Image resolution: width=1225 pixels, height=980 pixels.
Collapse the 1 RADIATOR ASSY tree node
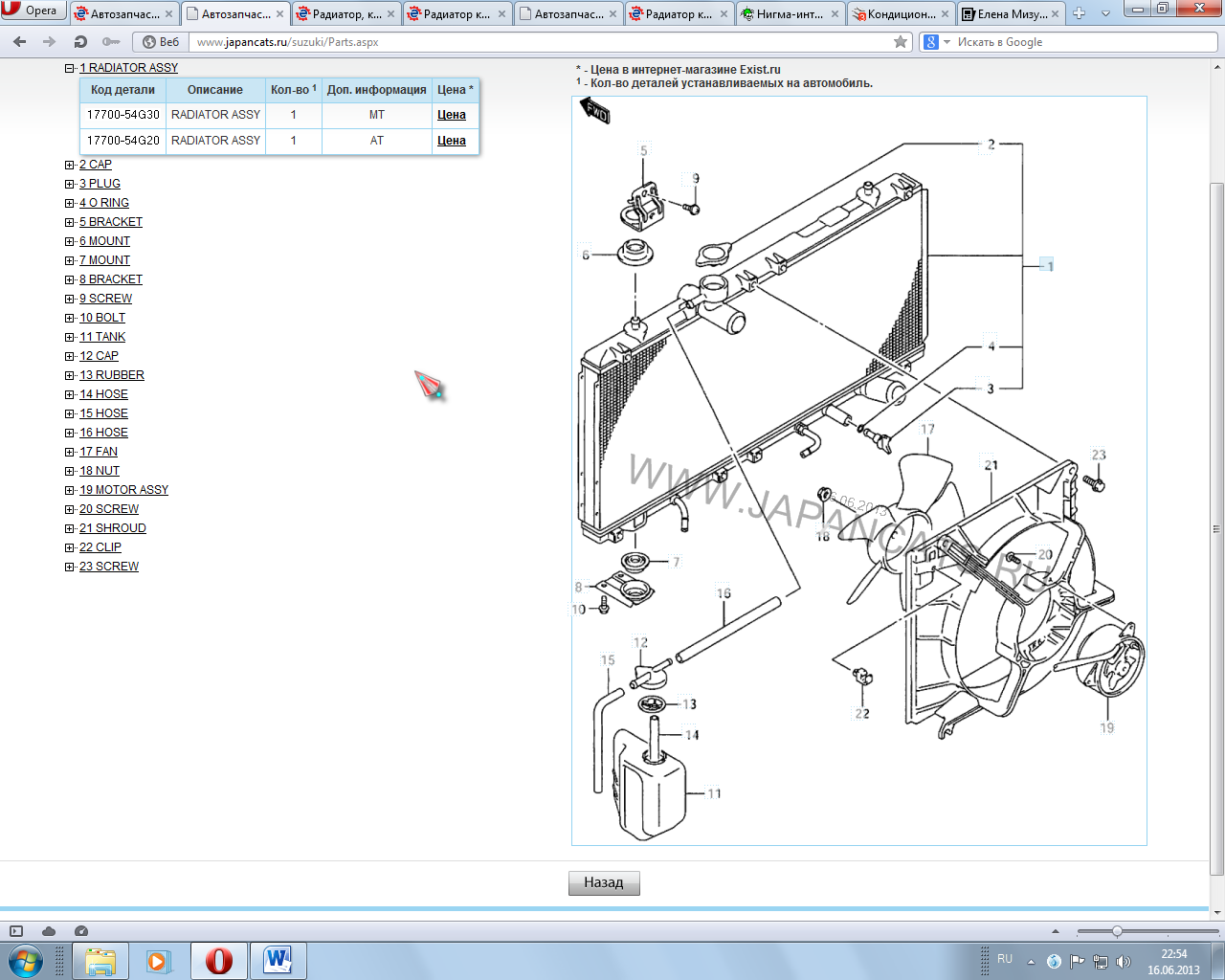click(x=70, y=68)
